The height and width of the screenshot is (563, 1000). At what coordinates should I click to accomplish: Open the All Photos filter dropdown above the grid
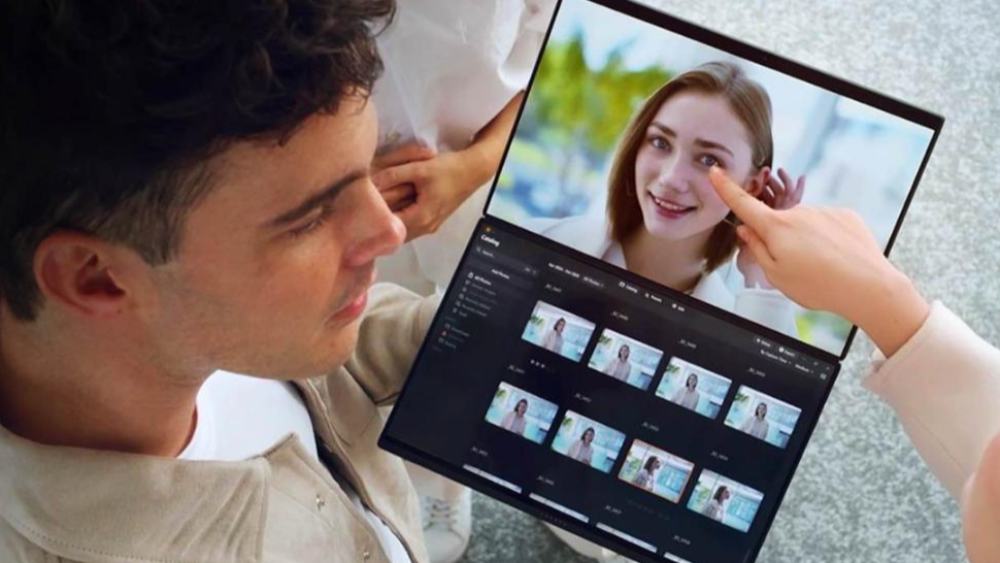(x=592, y=282)
